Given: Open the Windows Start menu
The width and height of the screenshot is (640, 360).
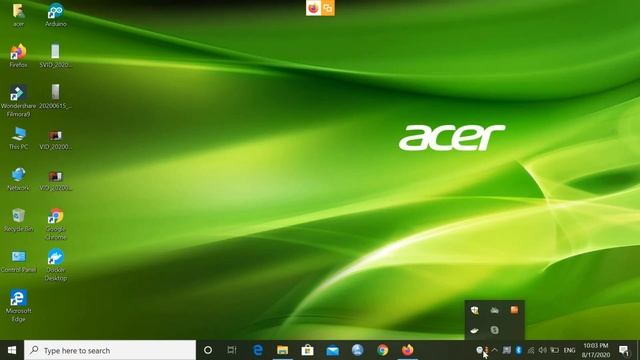Looking at the screenshot, I should (x=12, y=350).
